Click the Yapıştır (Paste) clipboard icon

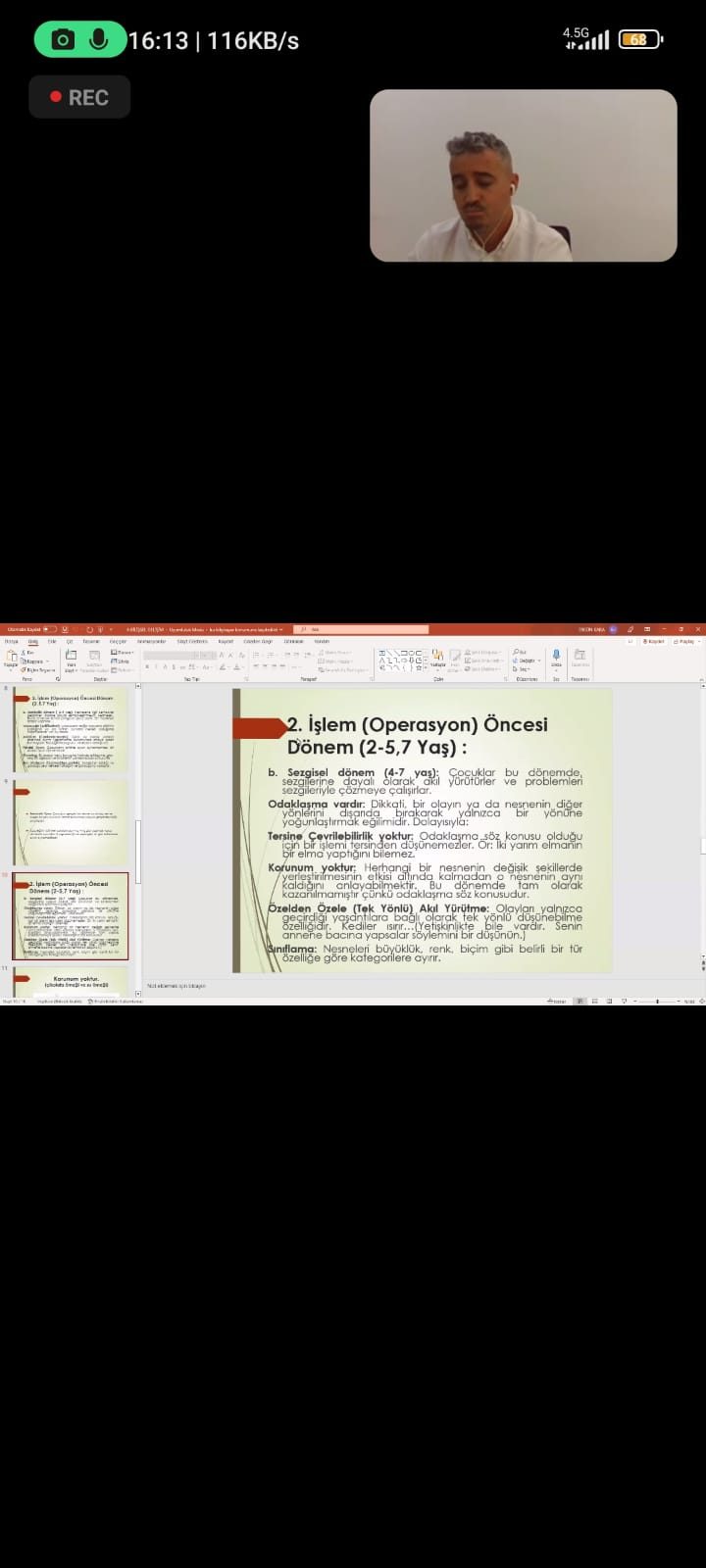[10, 657]
